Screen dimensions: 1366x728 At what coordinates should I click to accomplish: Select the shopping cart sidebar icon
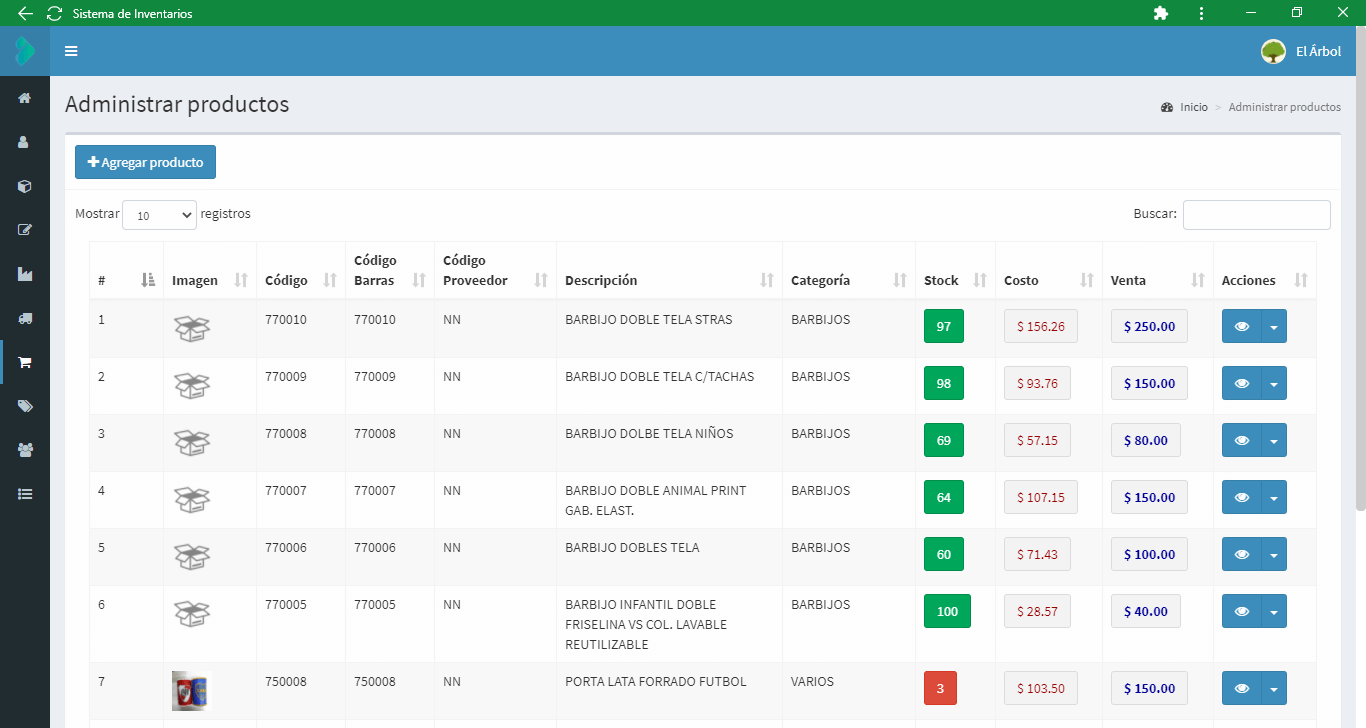point(24,362)
